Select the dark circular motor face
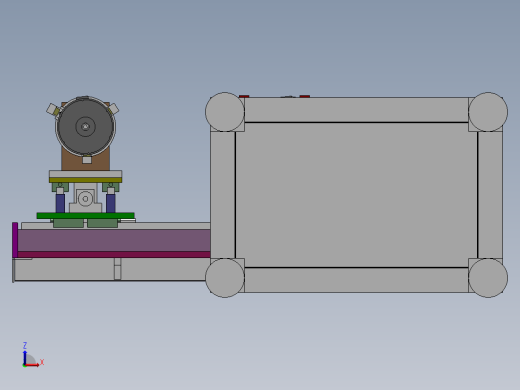 coord(85,126)
